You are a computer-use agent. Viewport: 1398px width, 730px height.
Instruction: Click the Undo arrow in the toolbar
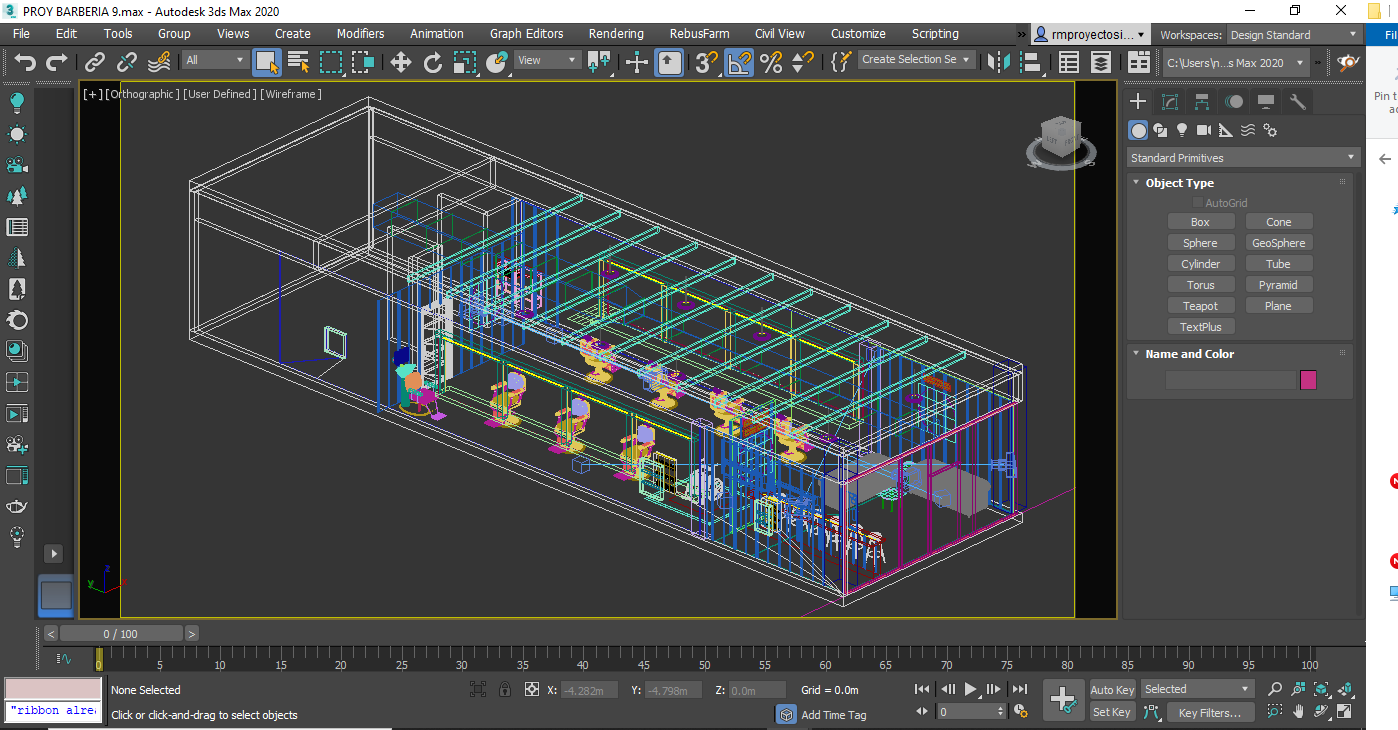(x=25, y=62)
